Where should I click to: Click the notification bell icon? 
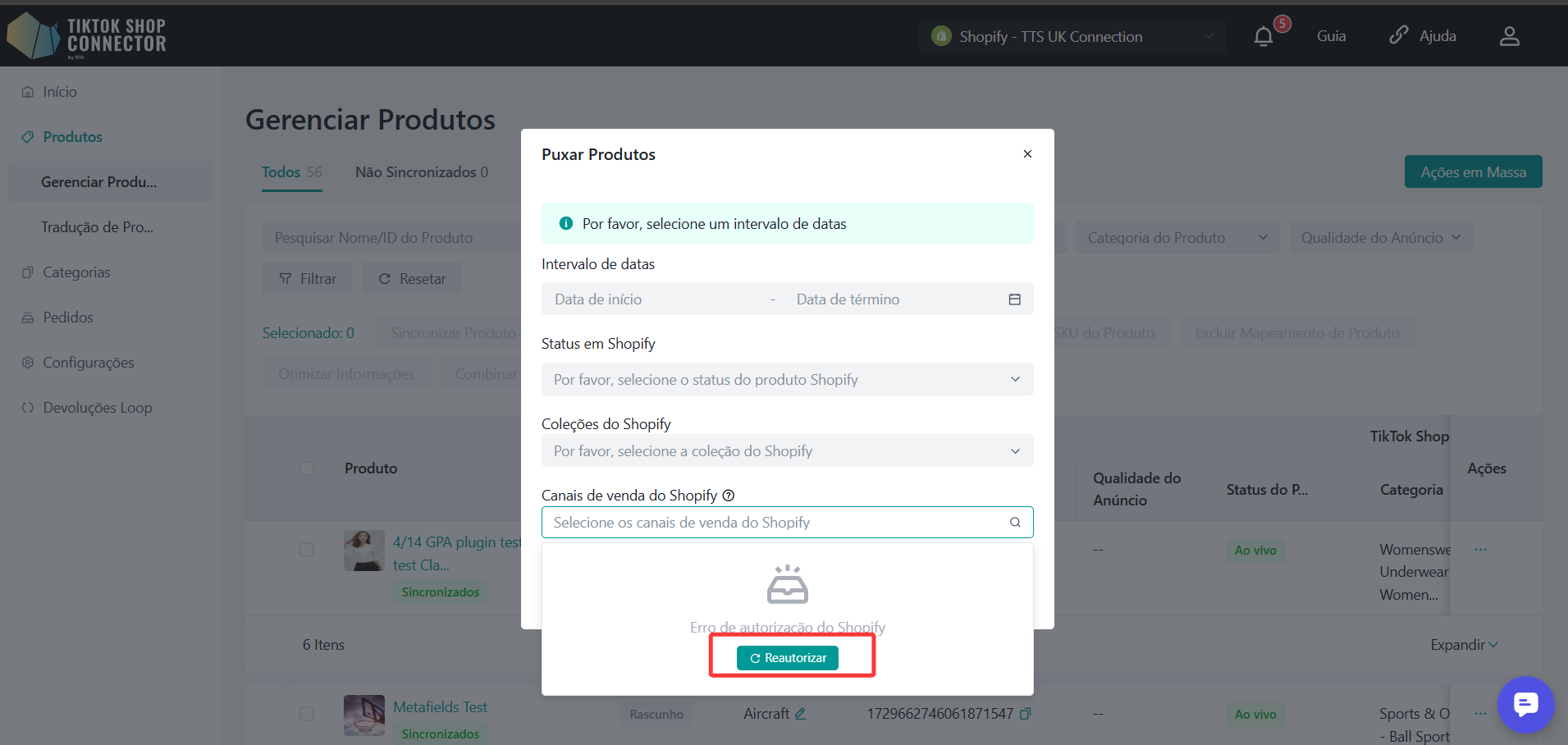[1264, 36]
